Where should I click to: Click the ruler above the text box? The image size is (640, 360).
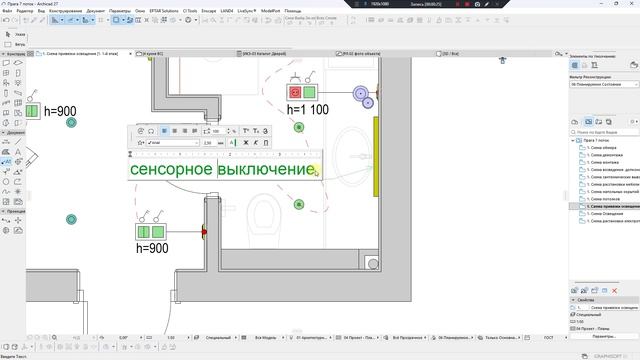pyautogui.click(x=225, y=154)
